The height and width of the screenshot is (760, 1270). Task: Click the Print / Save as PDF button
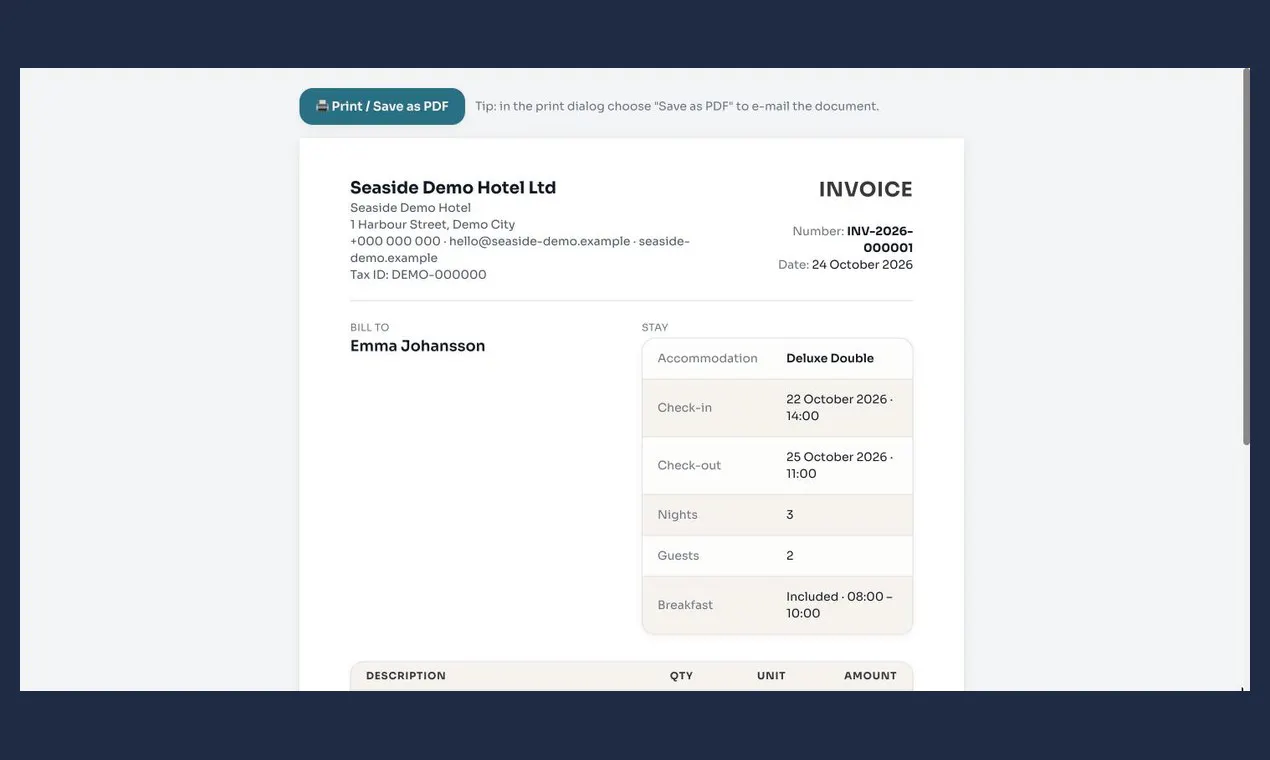(382, 106)
